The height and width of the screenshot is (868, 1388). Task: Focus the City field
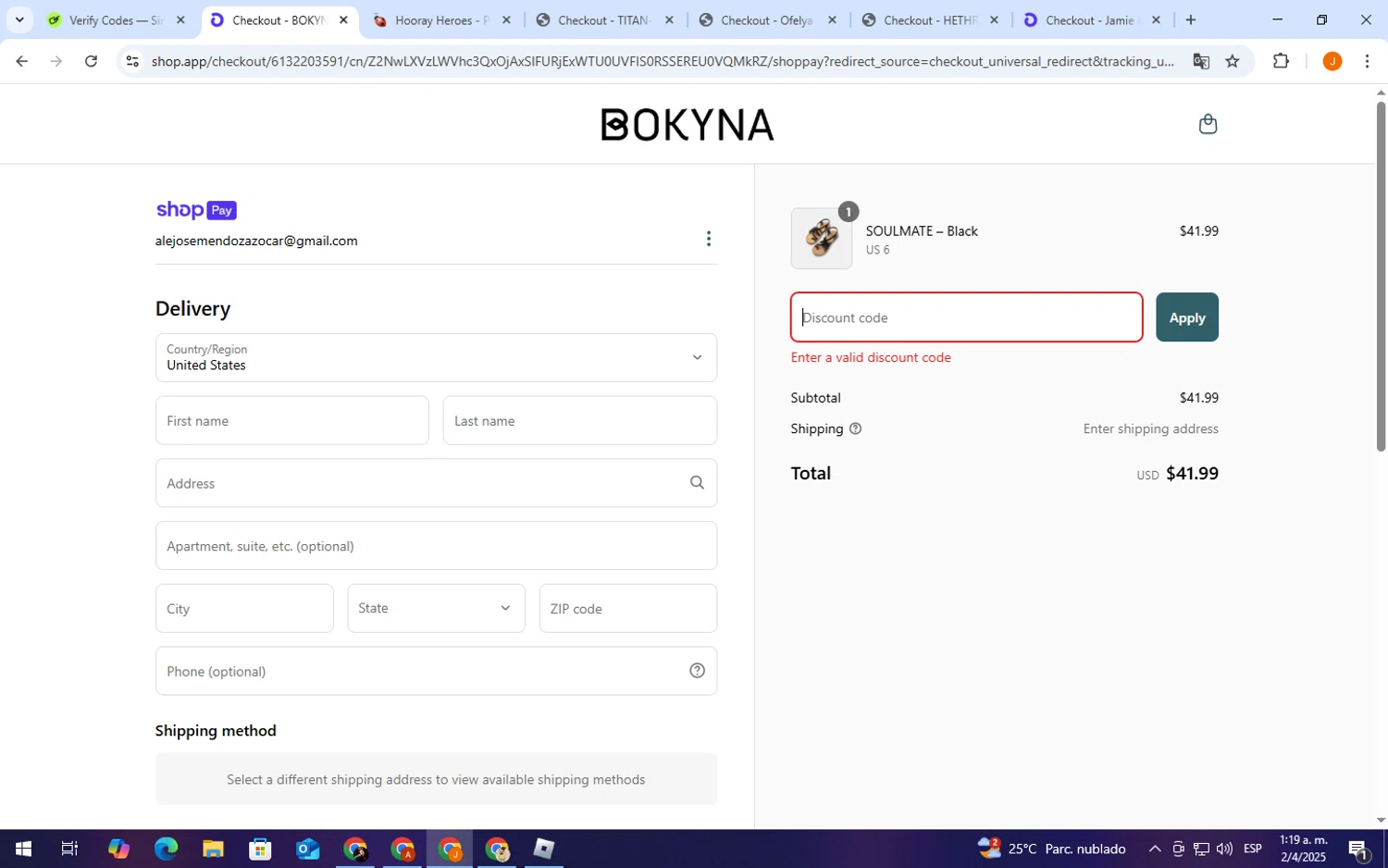coord(244,608)
